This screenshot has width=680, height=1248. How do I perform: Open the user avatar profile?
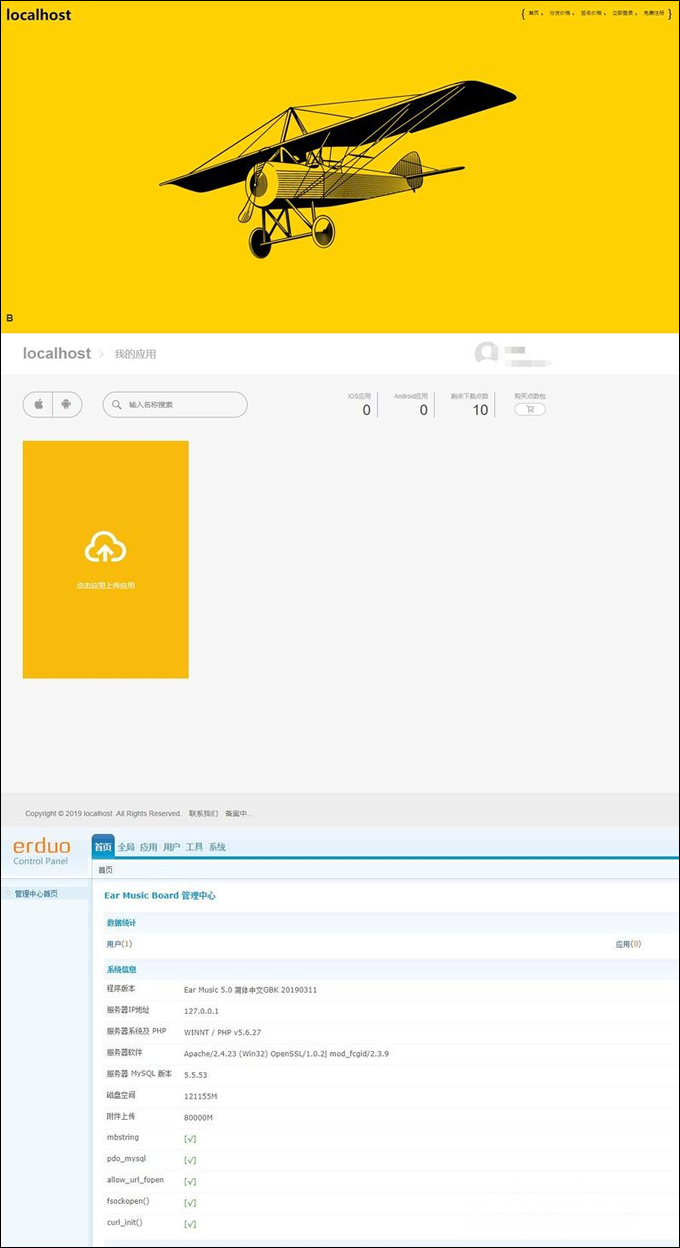point(487,353)
